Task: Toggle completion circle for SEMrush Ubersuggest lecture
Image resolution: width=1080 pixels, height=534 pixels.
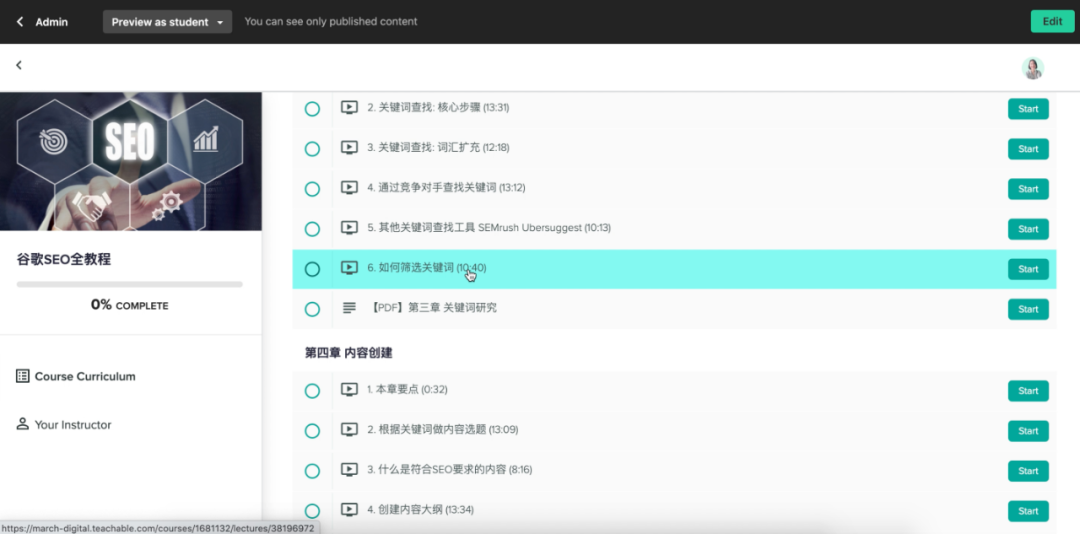Action: pos(312,229)
